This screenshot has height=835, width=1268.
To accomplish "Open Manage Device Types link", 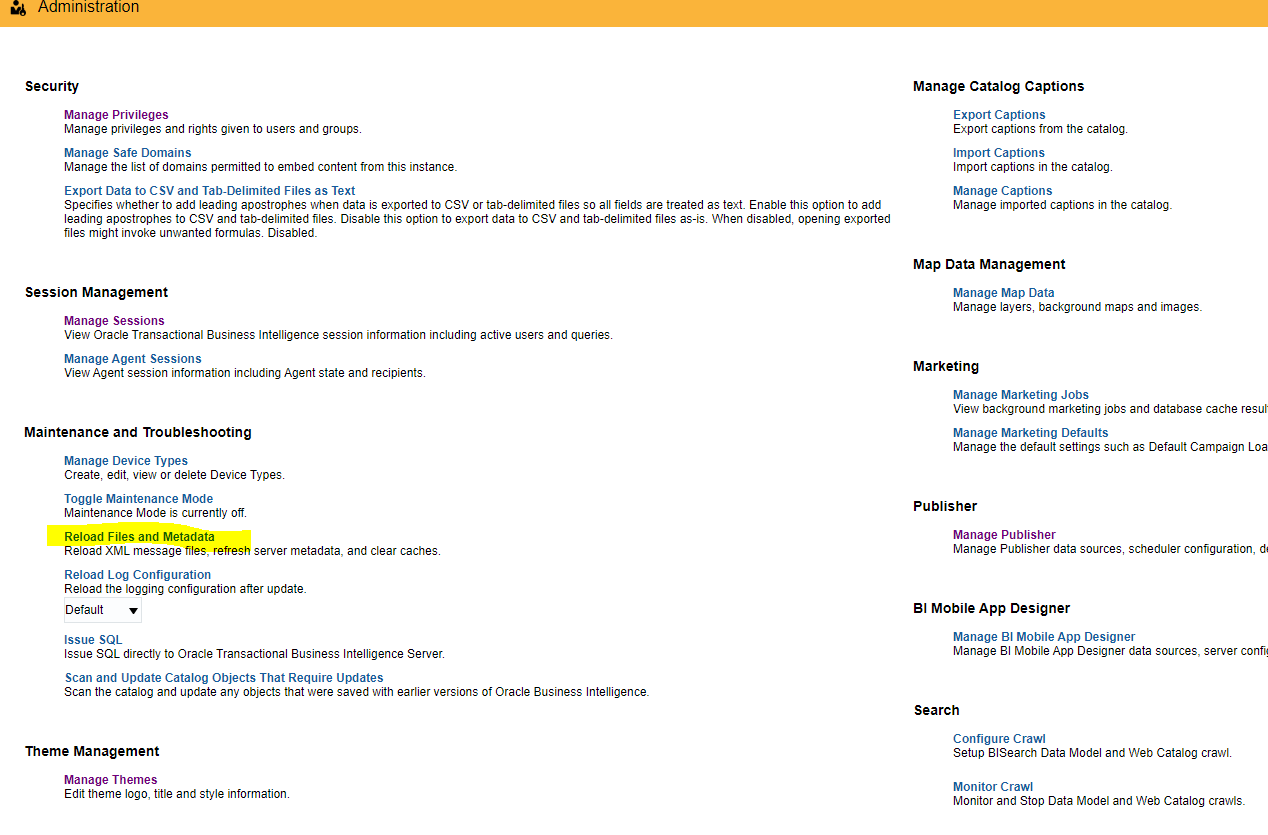I will tap(126, 461).
